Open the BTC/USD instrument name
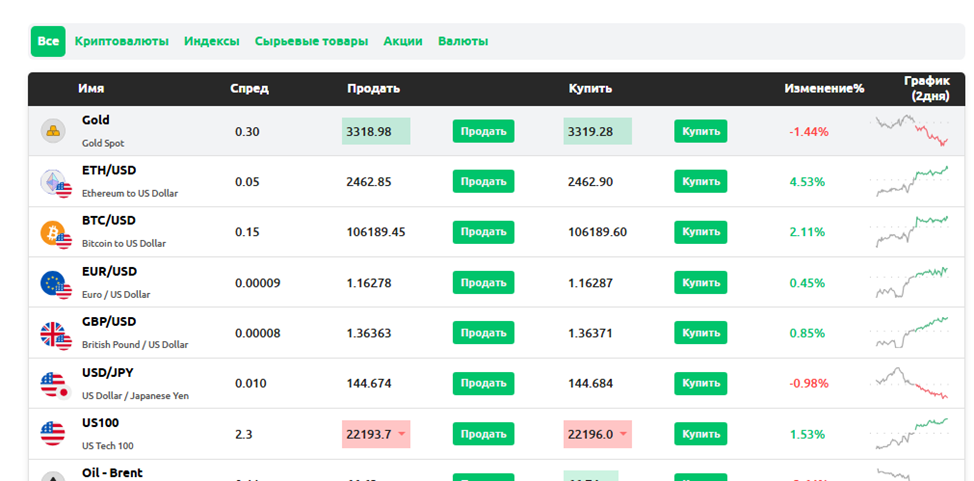 click(x=109, y=221)
